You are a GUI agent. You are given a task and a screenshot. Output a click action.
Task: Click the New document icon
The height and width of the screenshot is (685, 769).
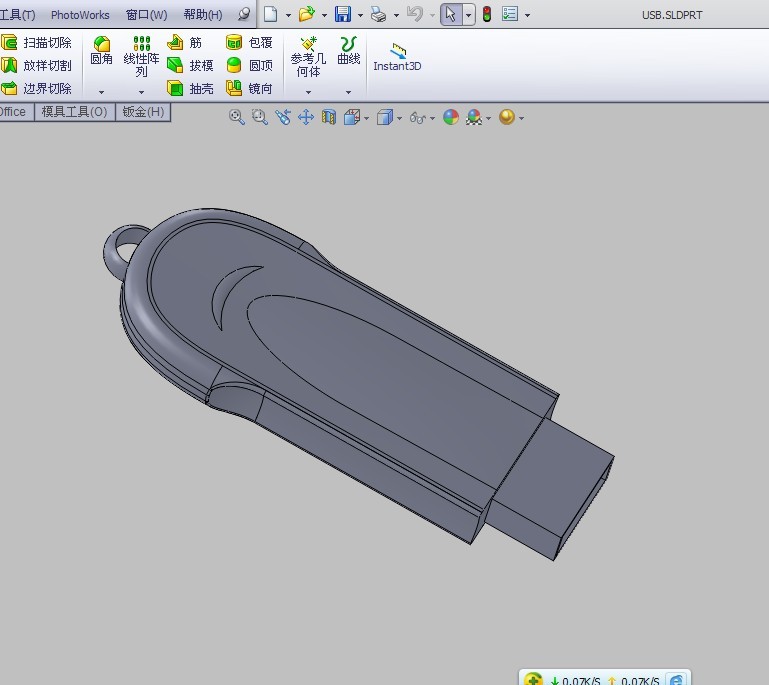click(x=271, y=14)
